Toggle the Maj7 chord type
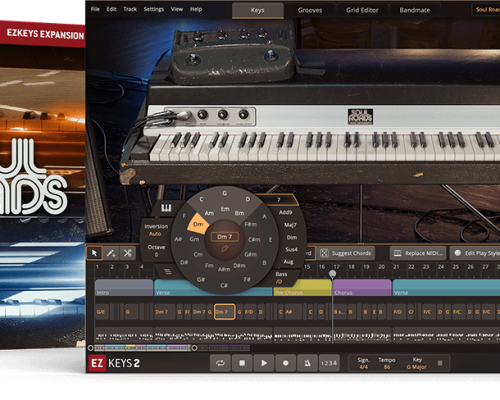This screenshot has width=500, height=400. tap(290, 225)
